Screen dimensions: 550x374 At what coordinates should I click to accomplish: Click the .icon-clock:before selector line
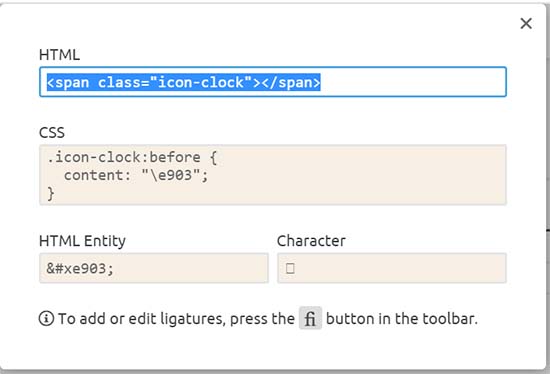pyautogui.click(x=132, y=157)
